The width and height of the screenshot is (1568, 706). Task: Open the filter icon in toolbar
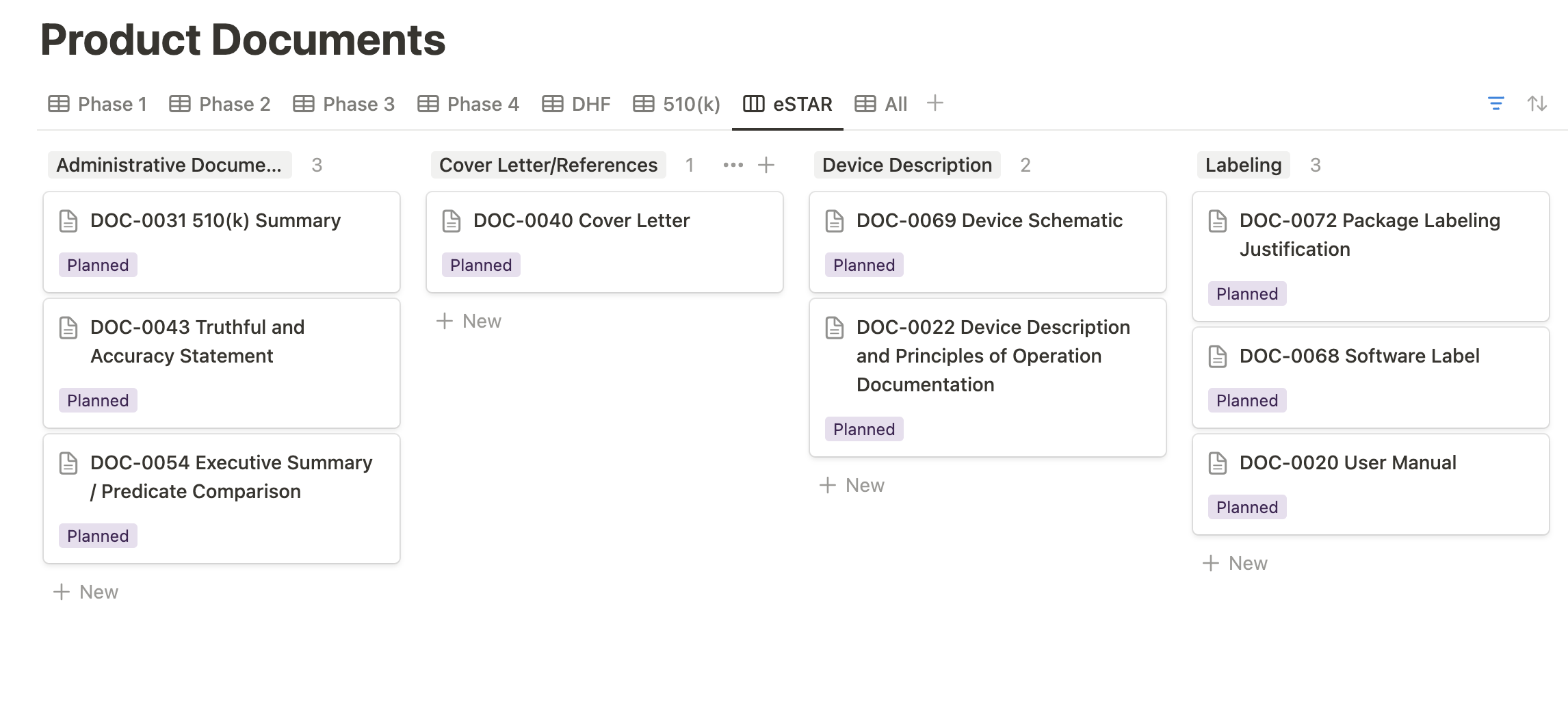[1495, 104]
